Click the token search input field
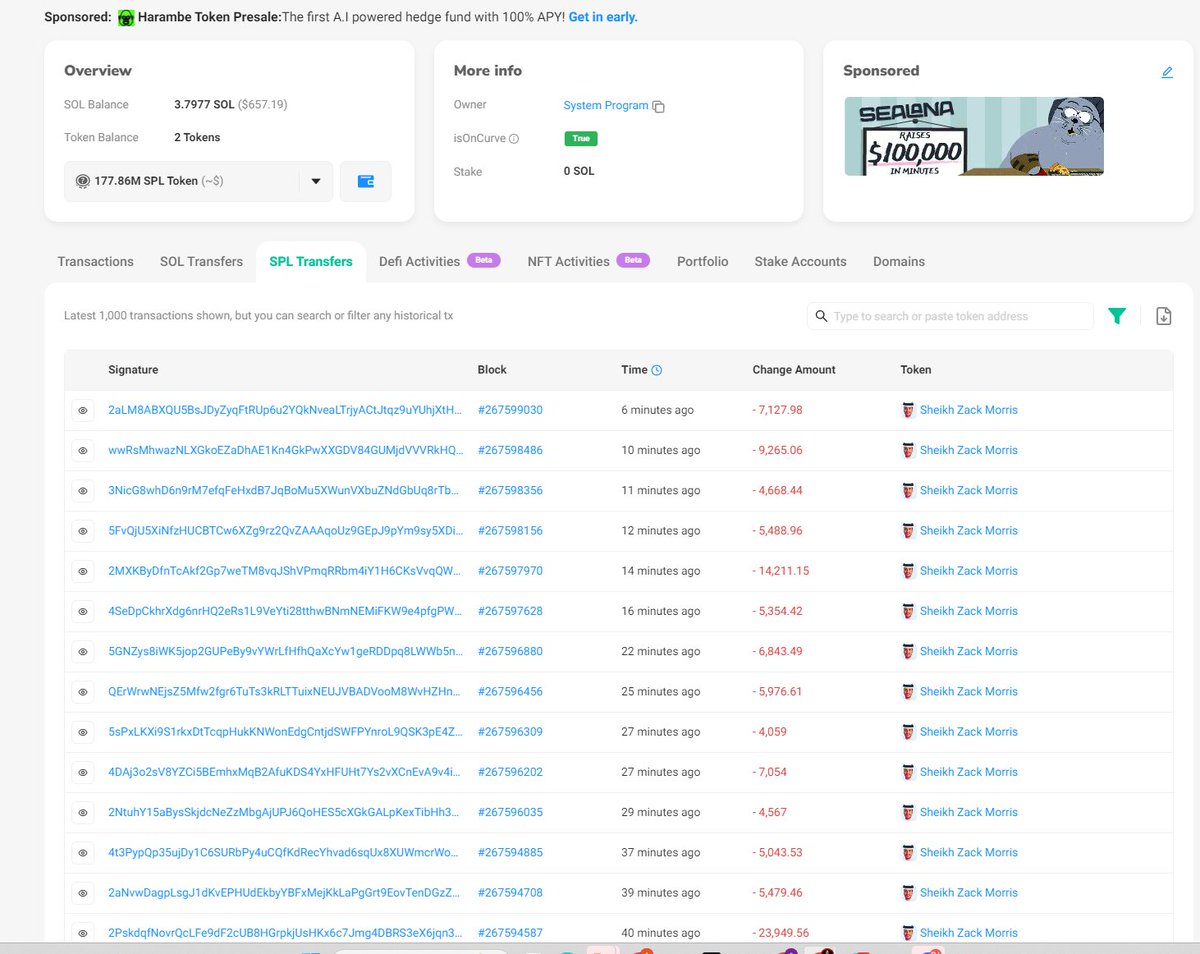The image size is (1200, 954). (950, 315)
